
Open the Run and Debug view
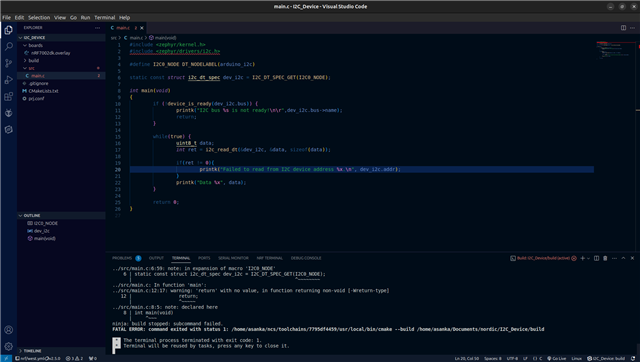(x=8, y=80)
